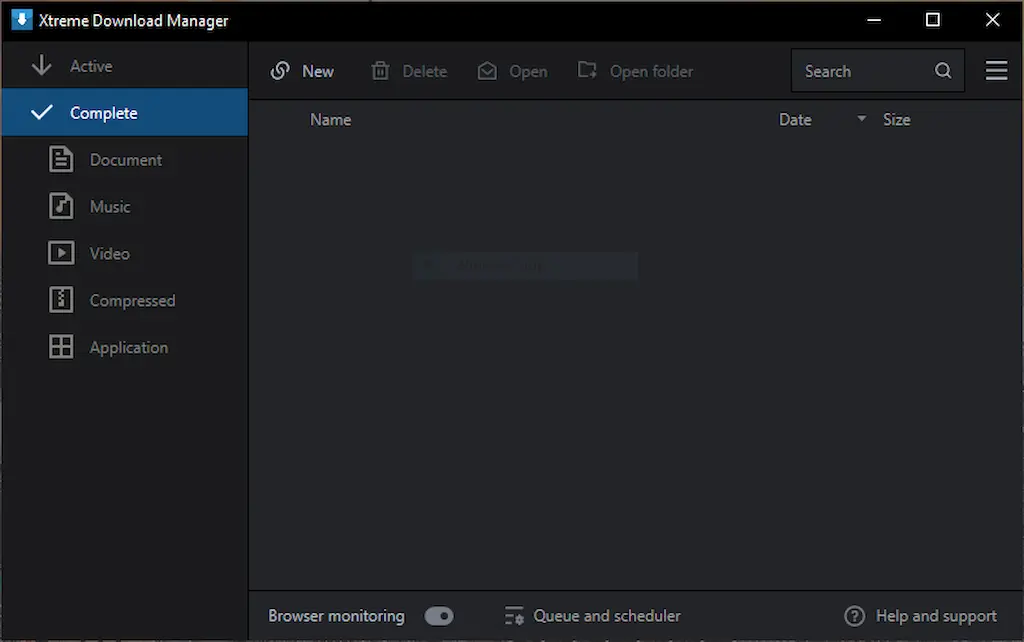Sort list by Size column
Viewport: 1024px width, 642px height.
pos(897,120)
